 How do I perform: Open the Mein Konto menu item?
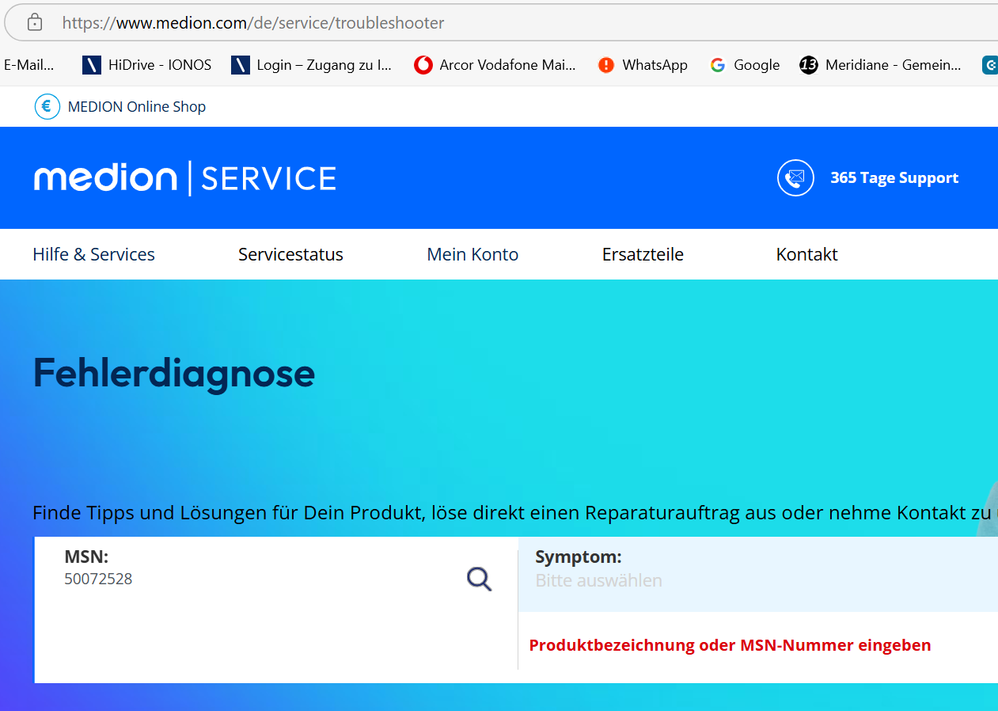tap(472, 254)
